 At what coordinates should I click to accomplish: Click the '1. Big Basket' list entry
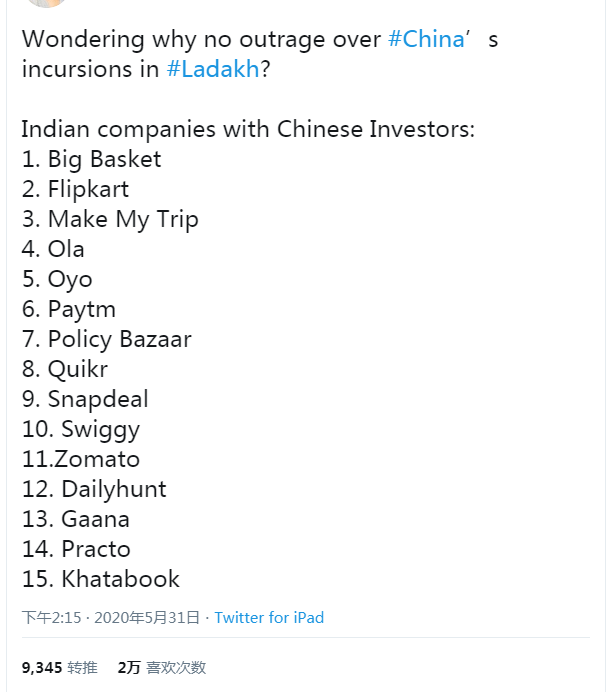(x=91, y=160)
